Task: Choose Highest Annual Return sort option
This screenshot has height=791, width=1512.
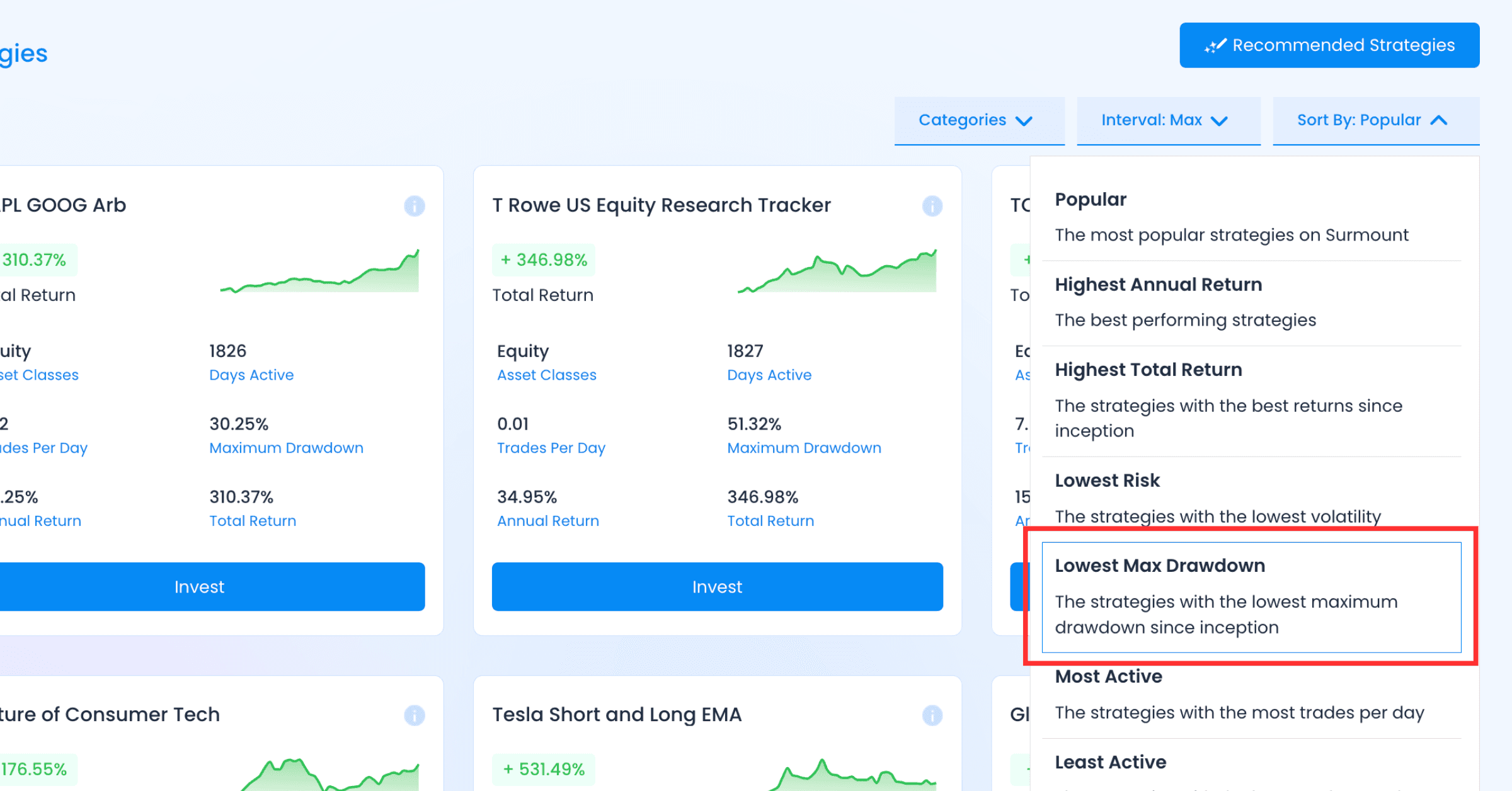Action: coord(1251,303)
